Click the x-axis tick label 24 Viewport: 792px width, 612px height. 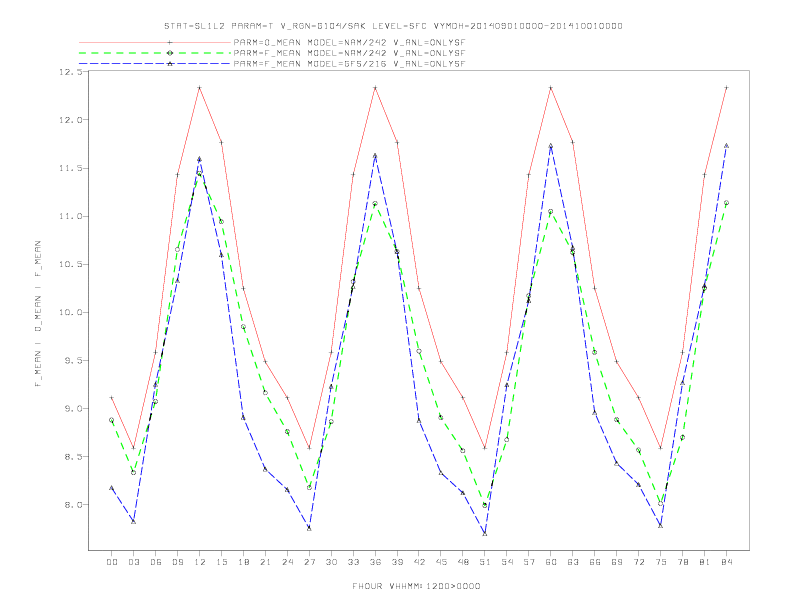click(287, 562)
